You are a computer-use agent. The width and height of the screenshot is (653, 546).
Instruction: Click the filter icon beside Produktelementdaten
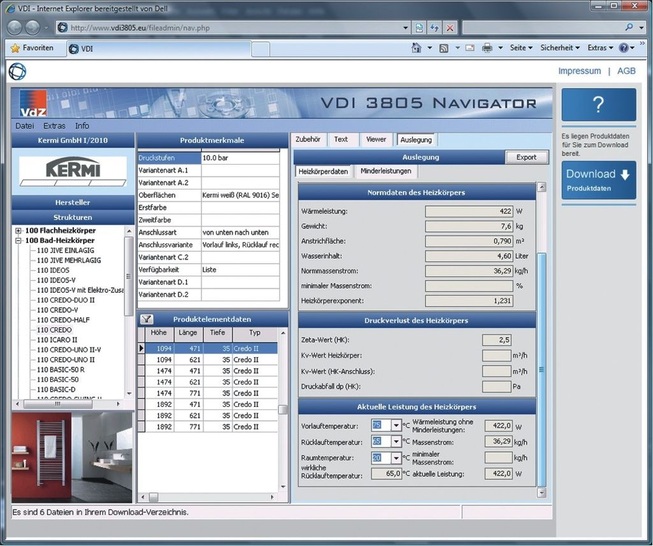[147, 319]
